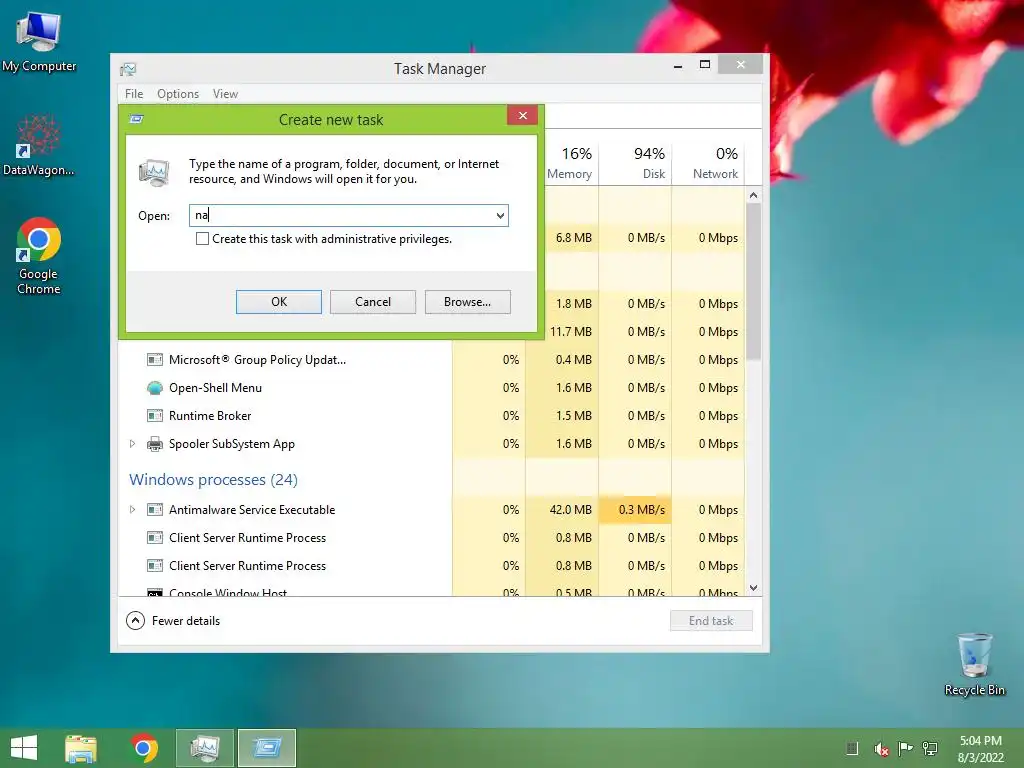
Task: Expand the Antimalware Service Executable row
Action: point(133,510)
